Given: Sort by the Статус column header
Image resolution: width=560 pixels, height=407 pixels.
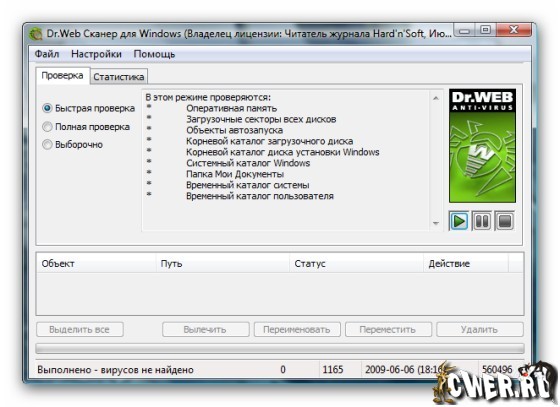Looking at the screenshot, I should (356, 263).
